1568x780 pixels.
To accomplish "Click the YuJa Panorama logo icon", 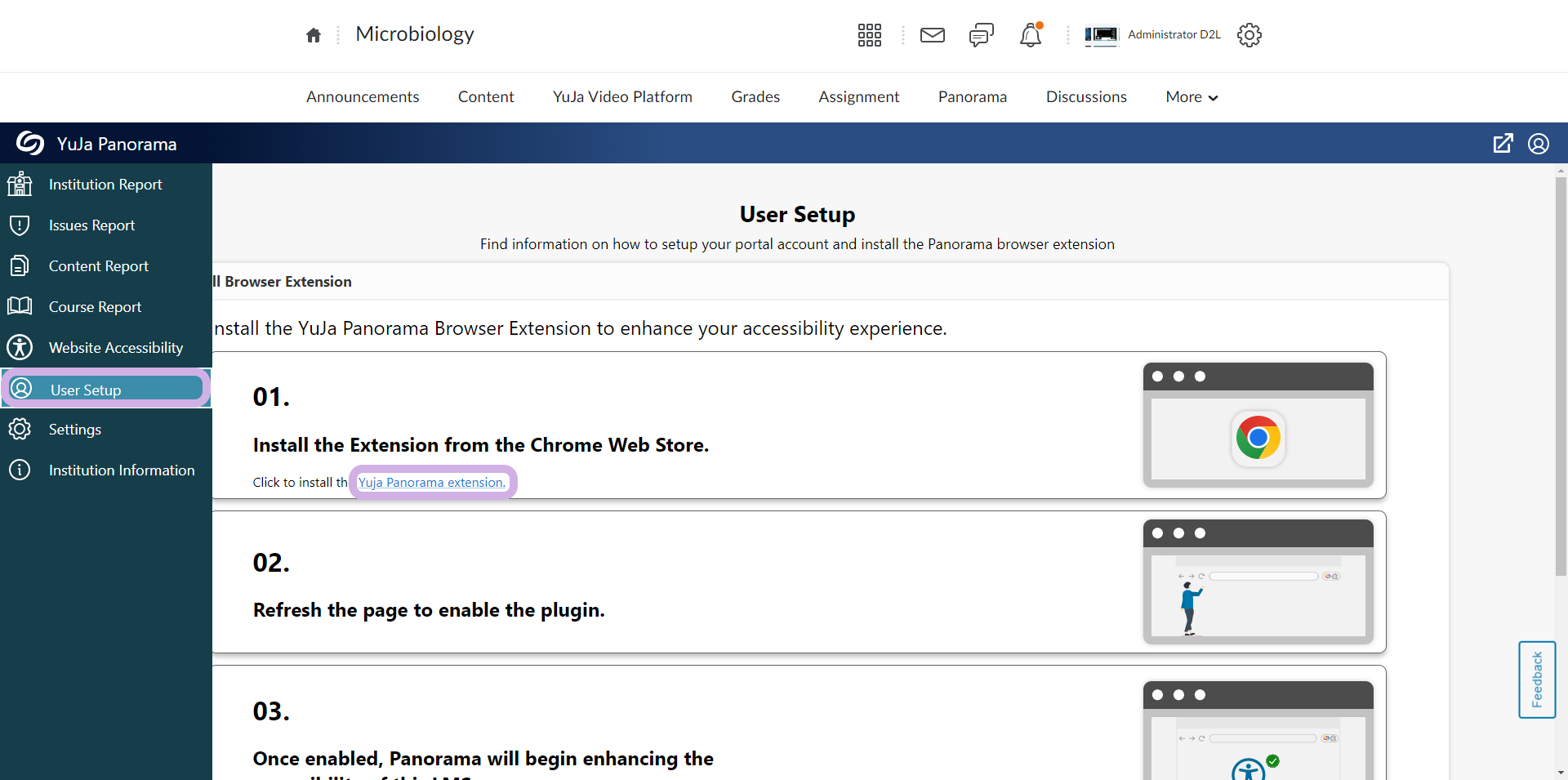I will tap(30, 143).
